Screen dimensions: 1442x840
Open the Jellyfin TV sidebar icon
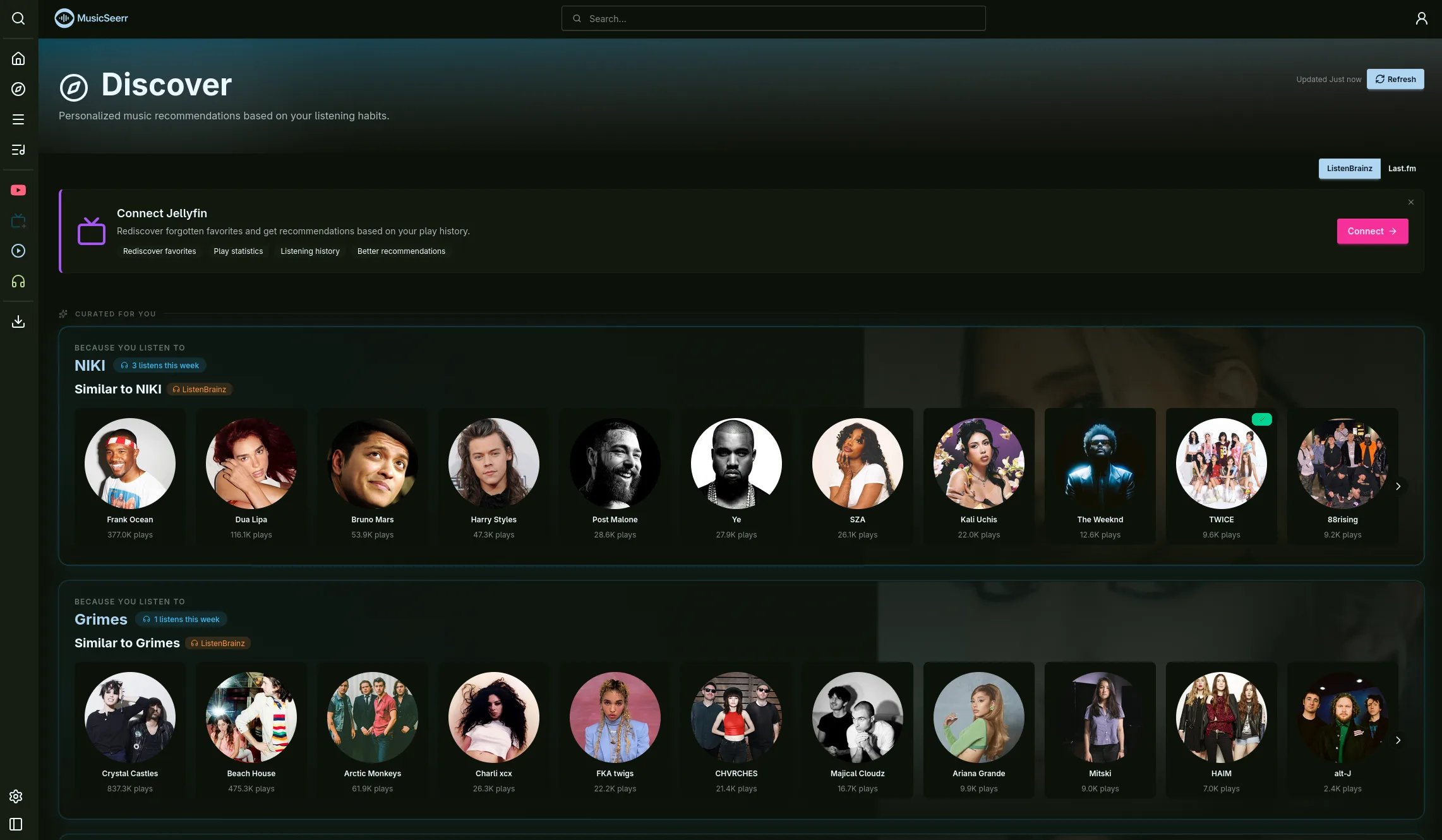18,220
